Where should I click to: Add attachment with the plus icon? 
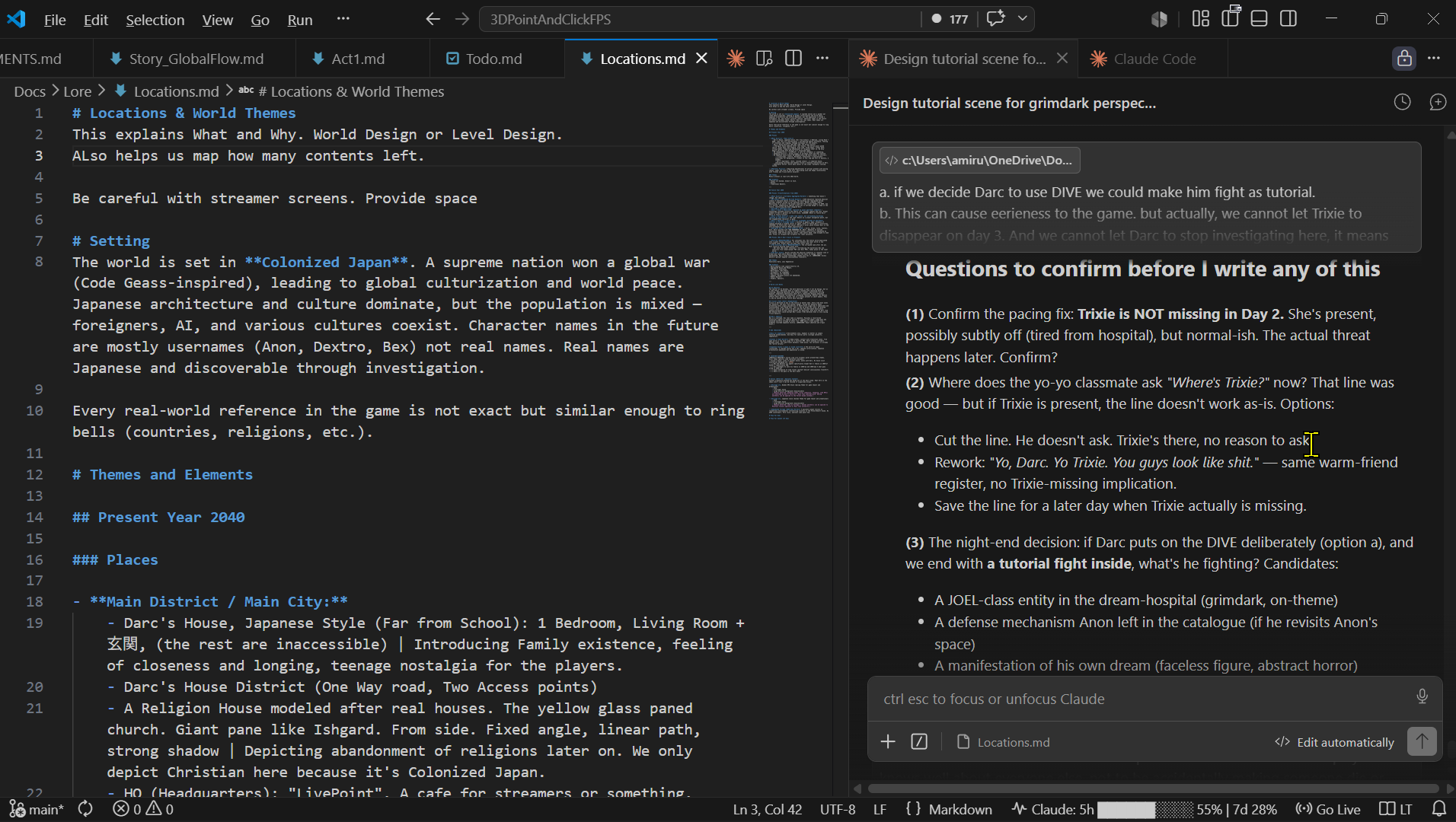pos(888,741)
